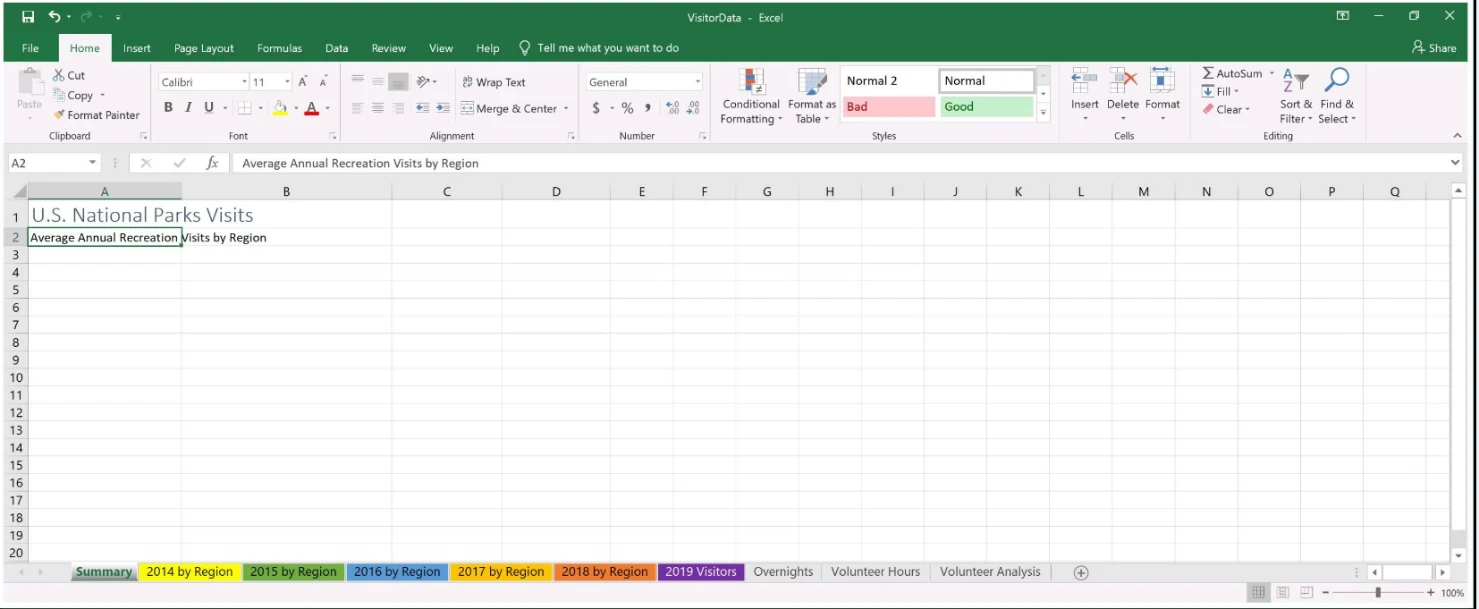Open the 2016 by Region sheet tab
1479x609 pixels.
(397, 572)
